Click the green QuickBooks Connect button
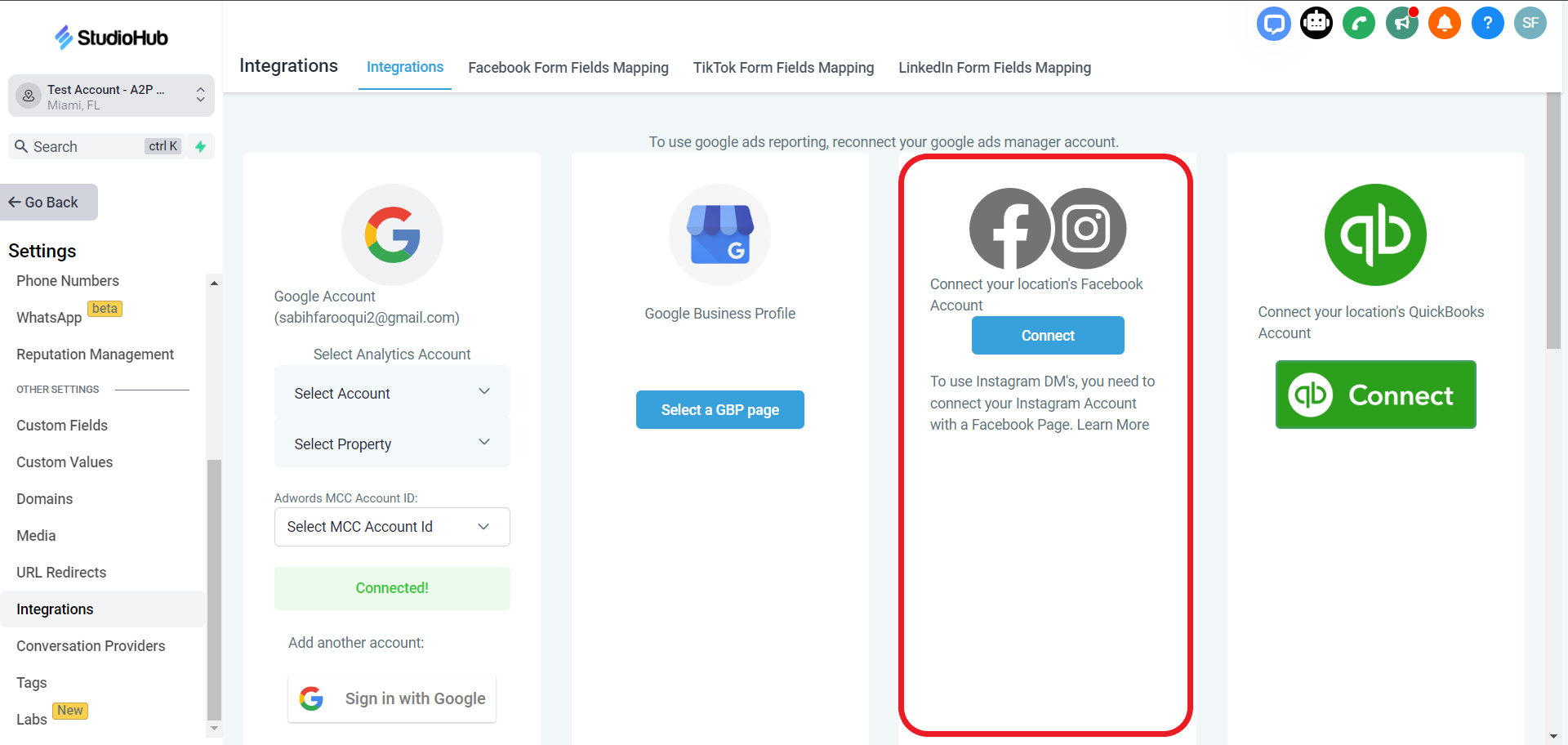The image size is (1568, 745). point(1375,395)
